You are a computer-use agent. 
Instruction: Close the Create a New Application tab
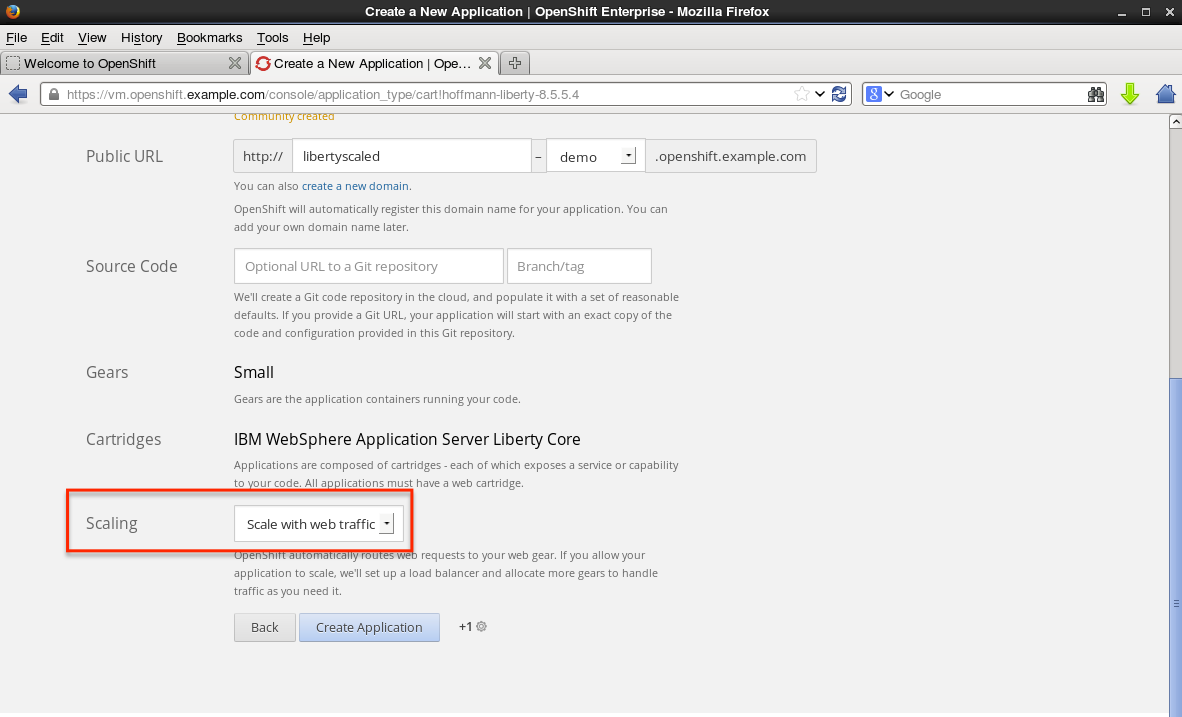click(485, 63)
